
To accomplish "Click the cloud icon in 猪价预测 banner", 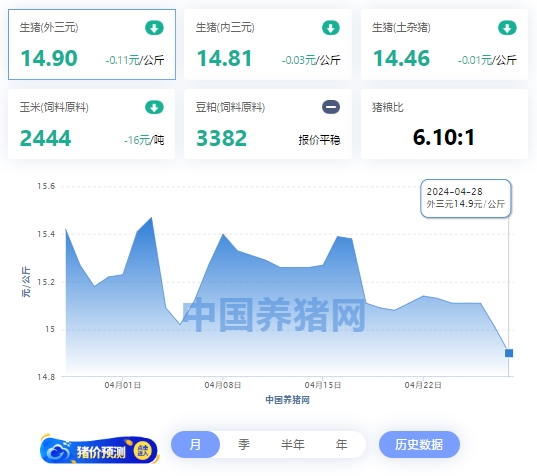I will pos(57,452).
